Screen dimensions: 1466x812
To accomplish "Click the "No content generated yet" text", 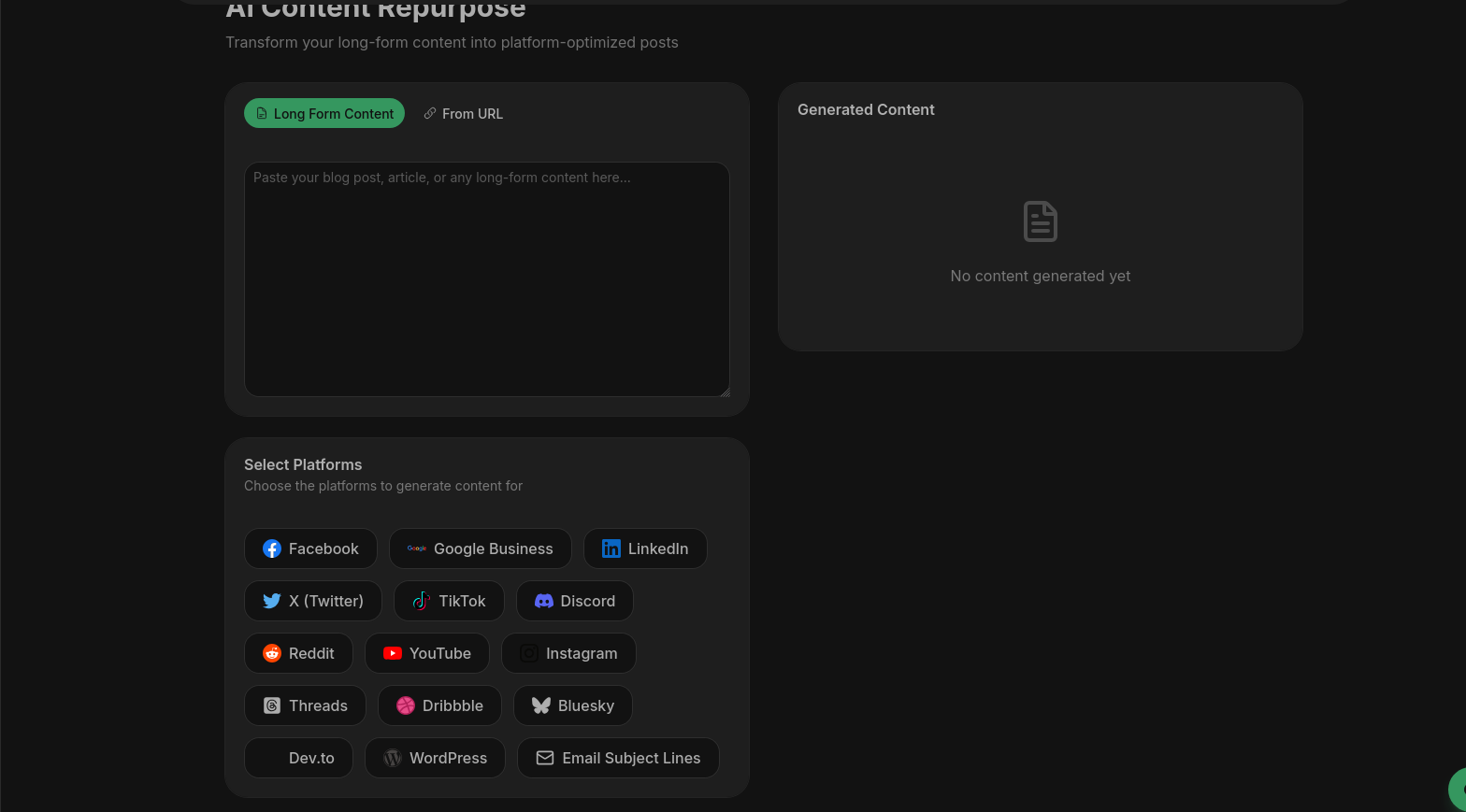I will coord(1041,276).
